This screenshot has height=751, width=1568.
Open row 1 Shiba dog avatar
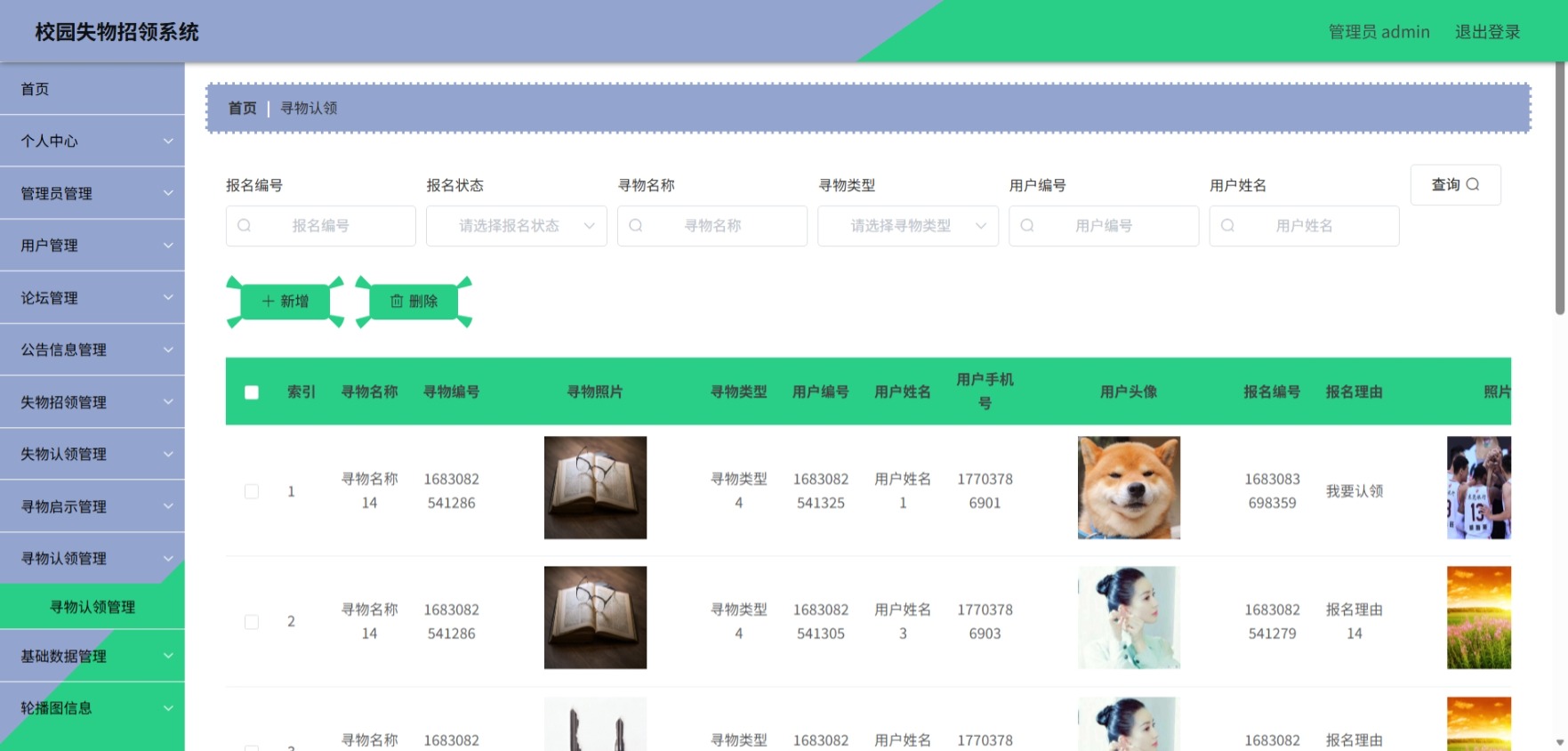(x=1129, y=488)
